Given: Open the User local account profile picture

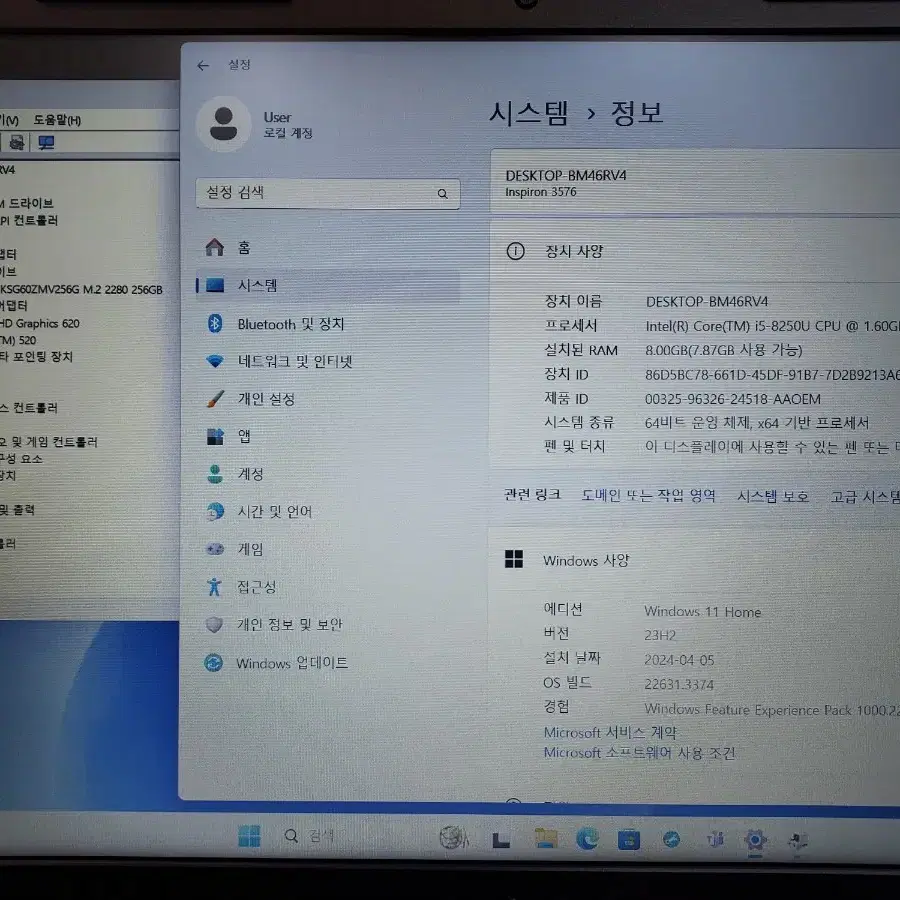Looking at the screenshot, I should point(223,124).
